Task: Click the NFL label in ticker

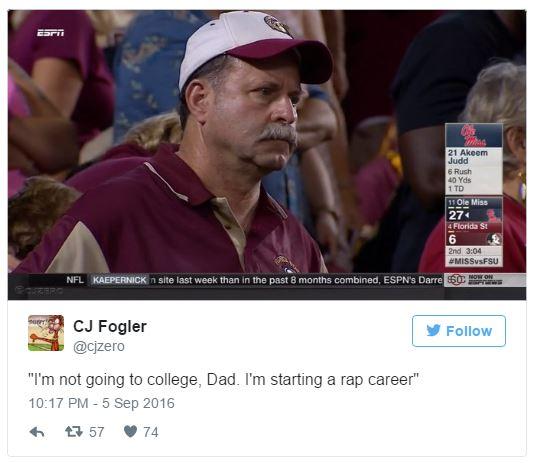Action: [x=75, y=280]
